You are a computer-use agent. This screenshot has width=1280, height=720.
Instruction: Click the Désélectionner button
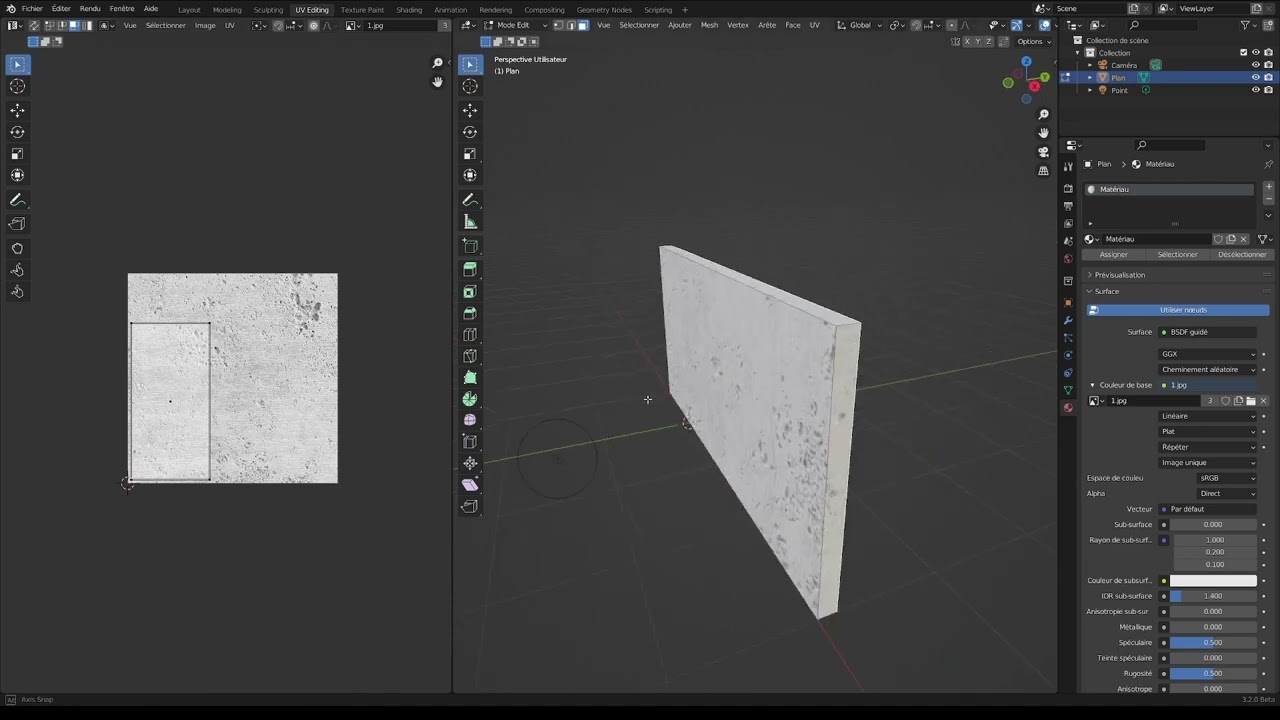[1242, 254]
